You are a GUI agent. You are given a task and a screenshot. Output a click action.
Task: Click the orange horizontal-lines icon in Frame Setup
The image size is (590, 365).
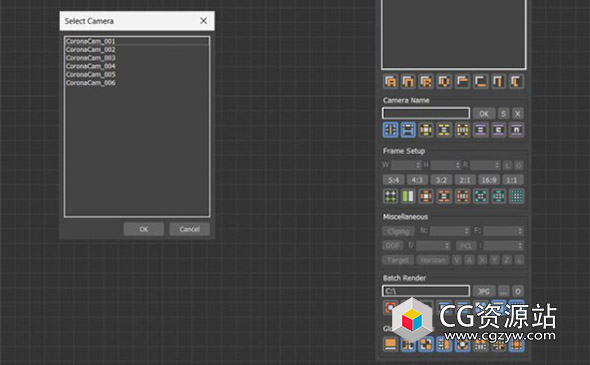[x=444, y=196]
